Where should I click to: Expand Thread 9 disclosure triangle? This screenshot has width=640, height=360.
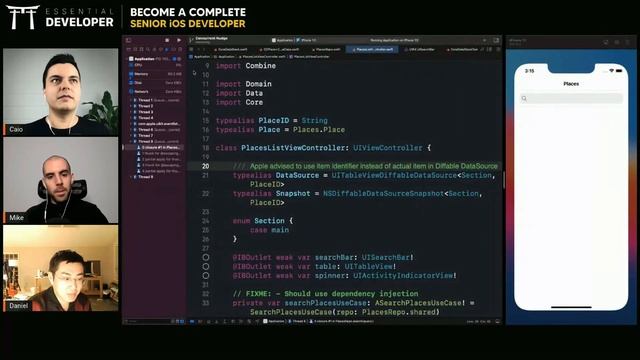point(131,177)
